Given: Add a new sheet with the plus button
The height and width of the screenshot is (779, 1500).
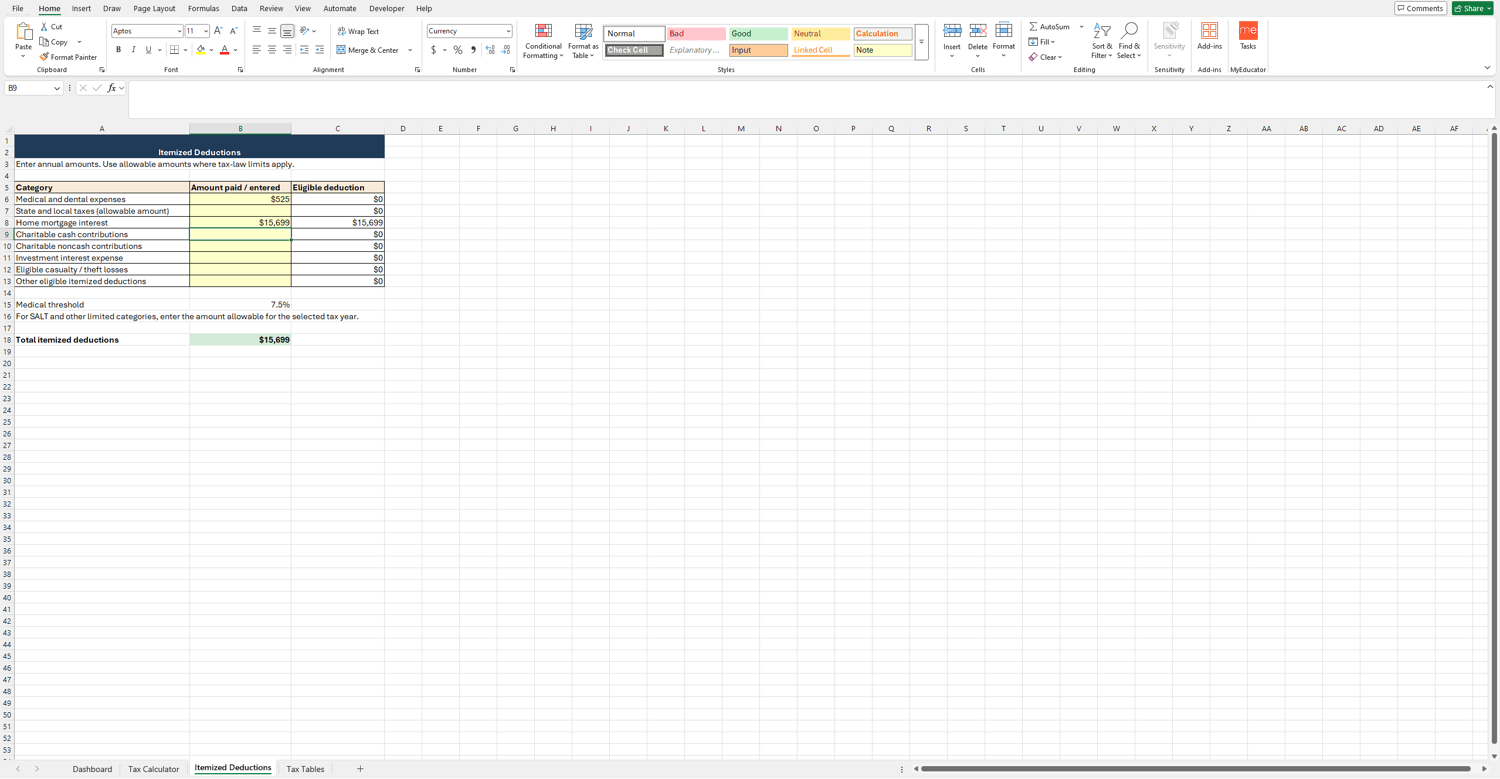Looking at the screenshot, I should coord(360,769).
